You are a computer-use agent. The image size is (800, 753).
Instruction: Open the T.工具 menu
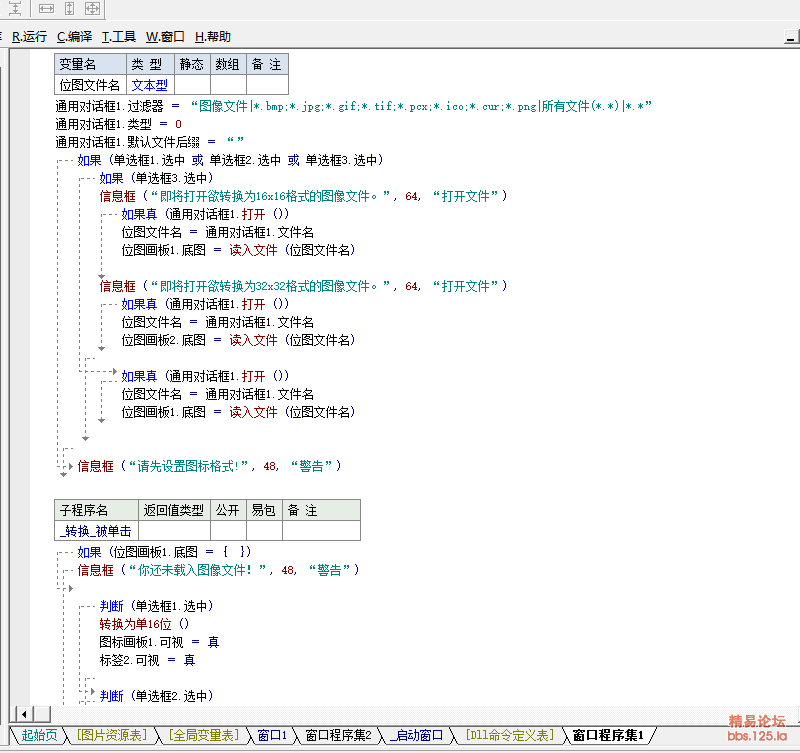[119, 37]
